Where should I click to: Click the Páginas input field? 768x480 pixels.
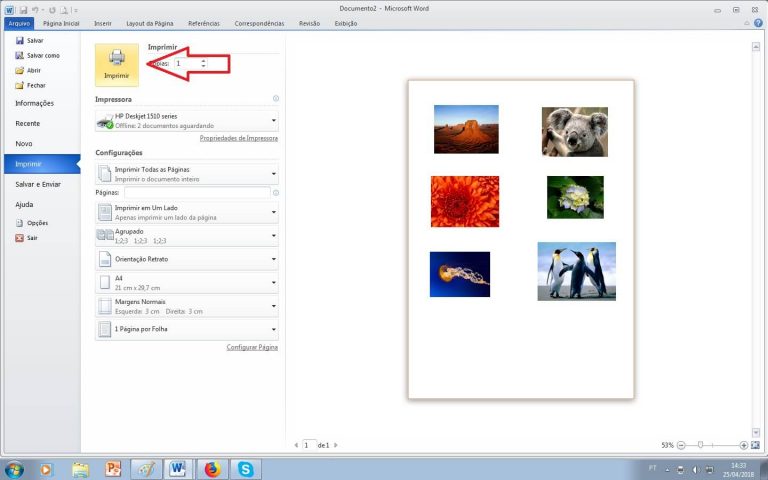pos(196,192)
